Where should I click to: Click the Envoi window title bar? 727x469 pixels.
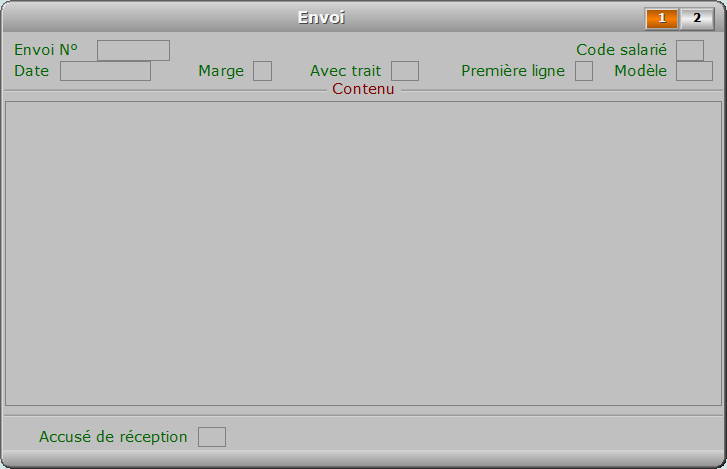[x=321, y=18]
